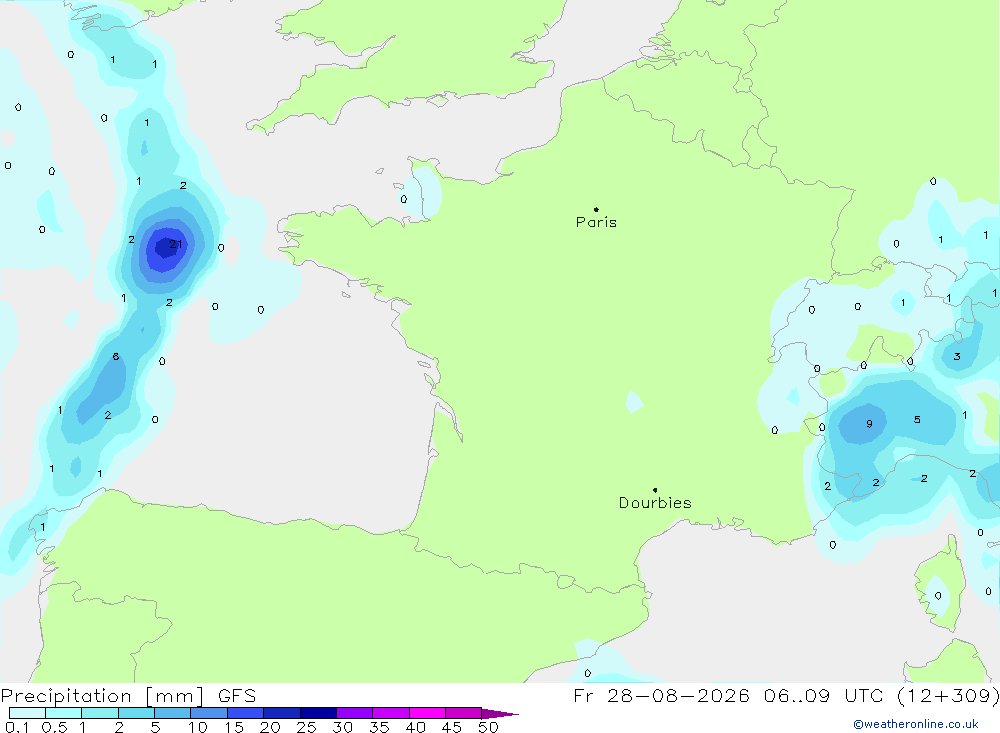Select the purple 30-35 legend swatch
Viewport: 1000px width, 733px height.
coord(355,713)
